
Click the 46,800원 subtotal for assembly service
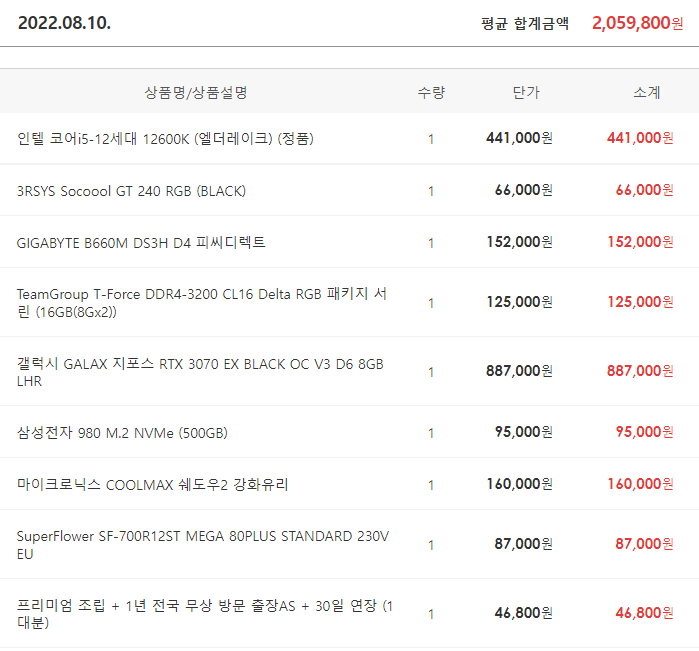pyautogui.click(x=643, y=613)
